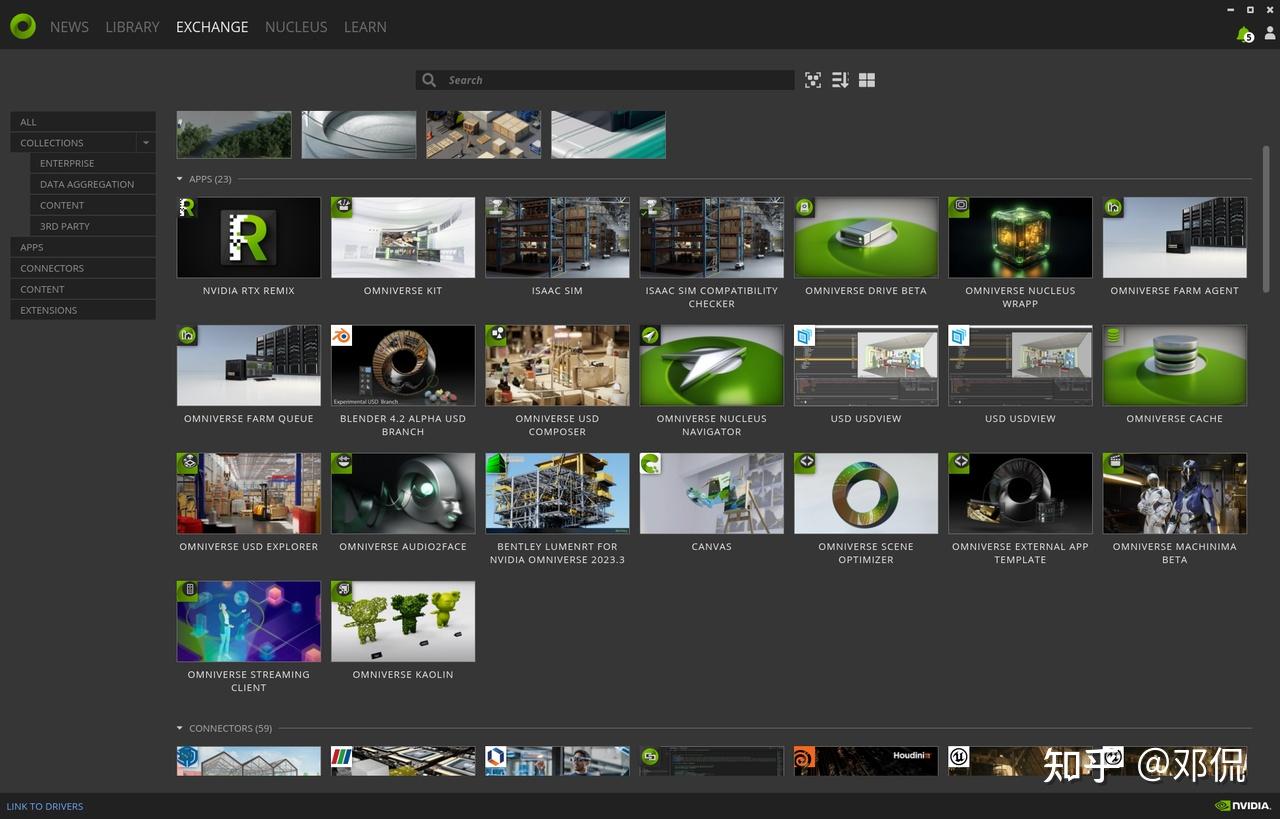Screen dimensions: 1280x819
Task: Switch to grid view layout icon
Action: pyautogui.click(x=867, y=80)
